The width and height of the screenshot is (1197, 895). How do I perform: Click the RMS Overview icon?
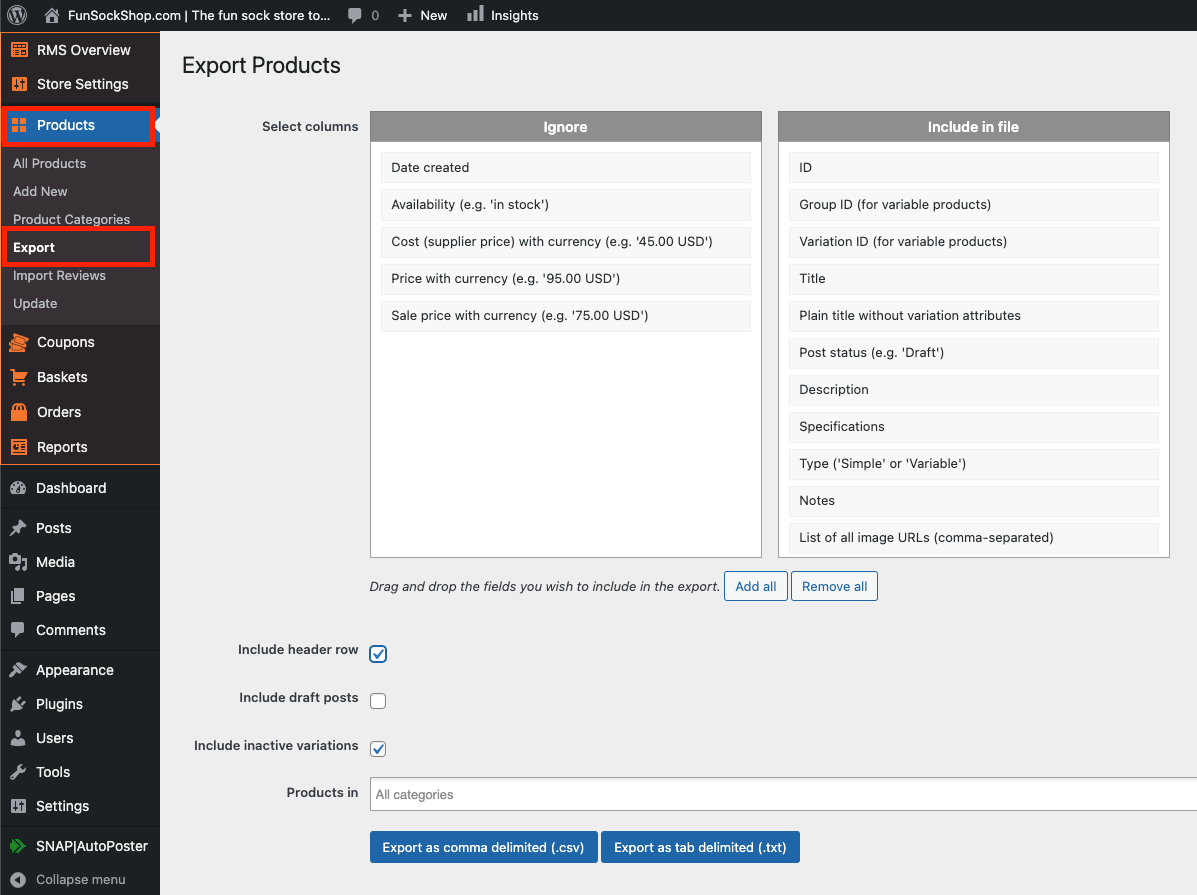[19, 50]
